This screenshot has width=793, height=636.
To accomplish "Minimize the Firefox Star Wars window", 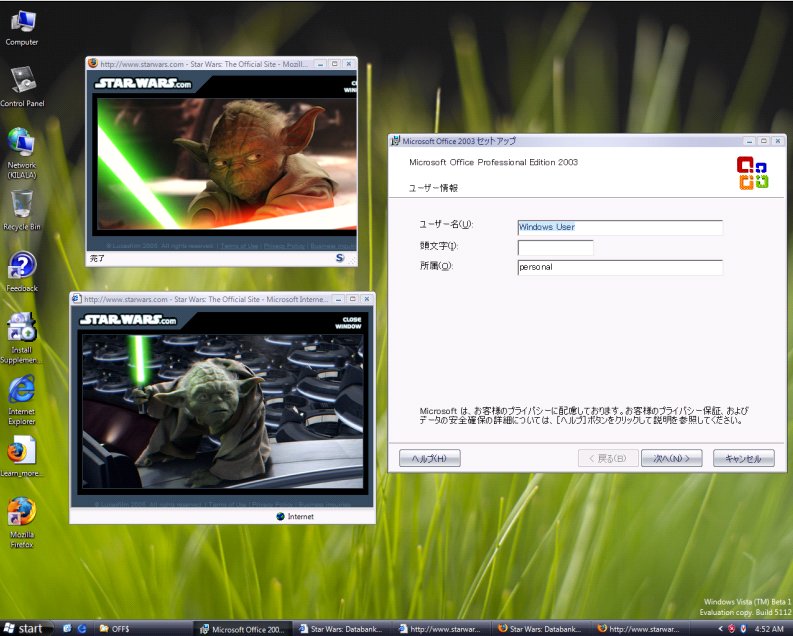I will 320,64.
